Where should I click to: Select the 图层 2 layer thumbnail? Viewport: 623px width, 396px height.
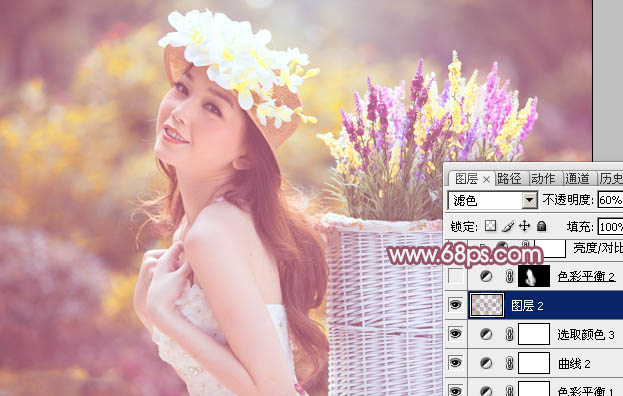pyautogui.click(x=487, y=305)
